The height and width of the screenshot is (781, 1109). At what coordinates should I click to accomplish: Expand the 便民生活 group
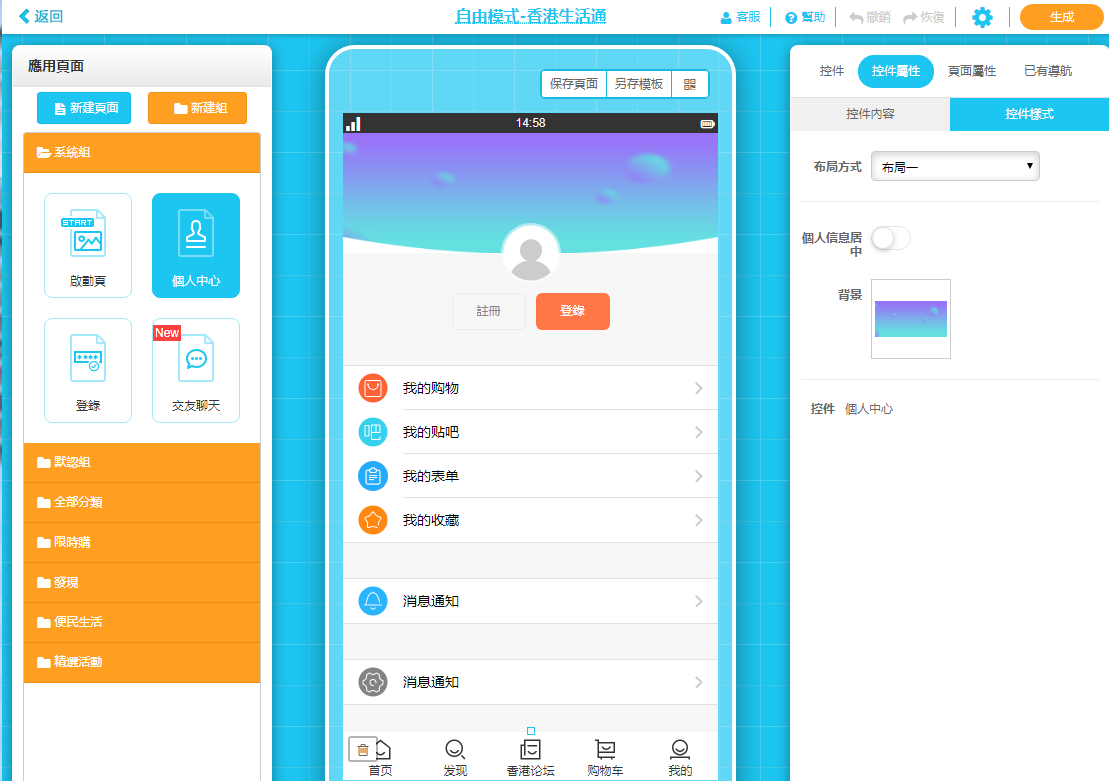pos(142,622)
